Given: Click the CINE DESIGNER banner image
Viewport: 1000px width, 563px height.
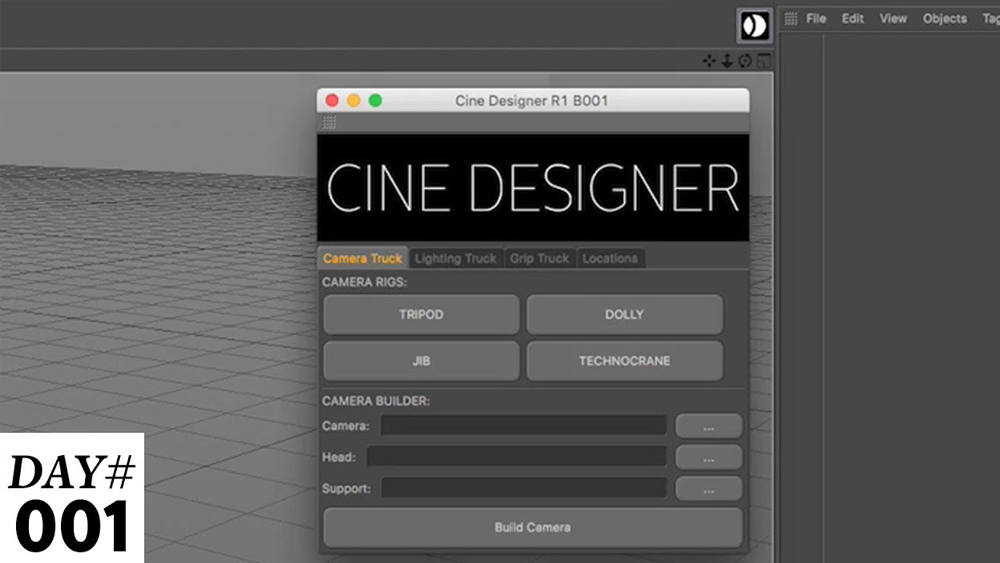Looking at the screenshot, I should (533, 187).
